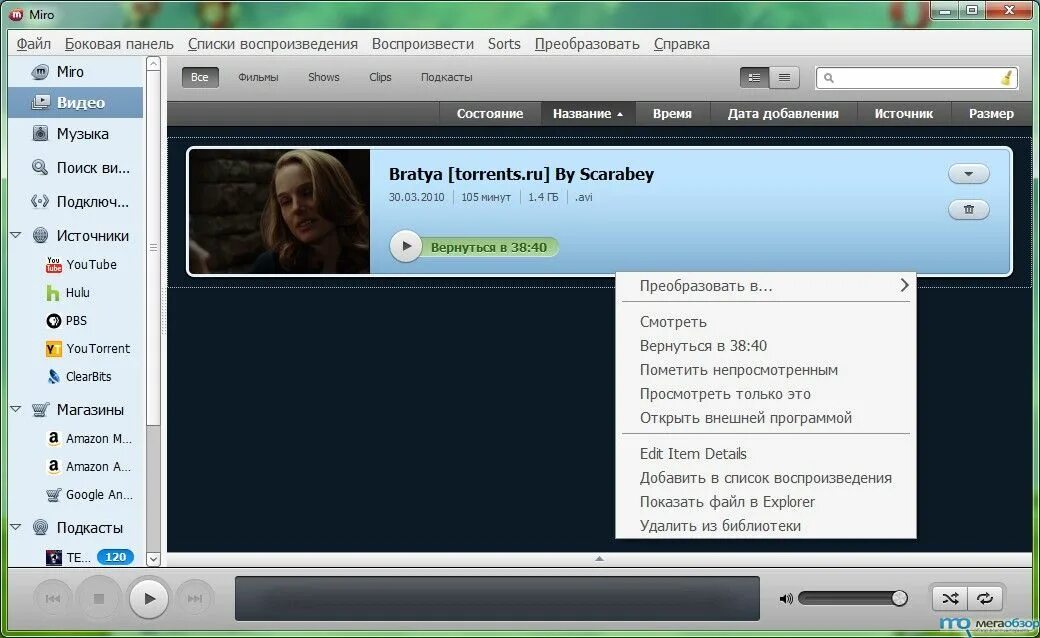Play Bratya video from resume button
The image size is (1040, 638).
point(406,247)
